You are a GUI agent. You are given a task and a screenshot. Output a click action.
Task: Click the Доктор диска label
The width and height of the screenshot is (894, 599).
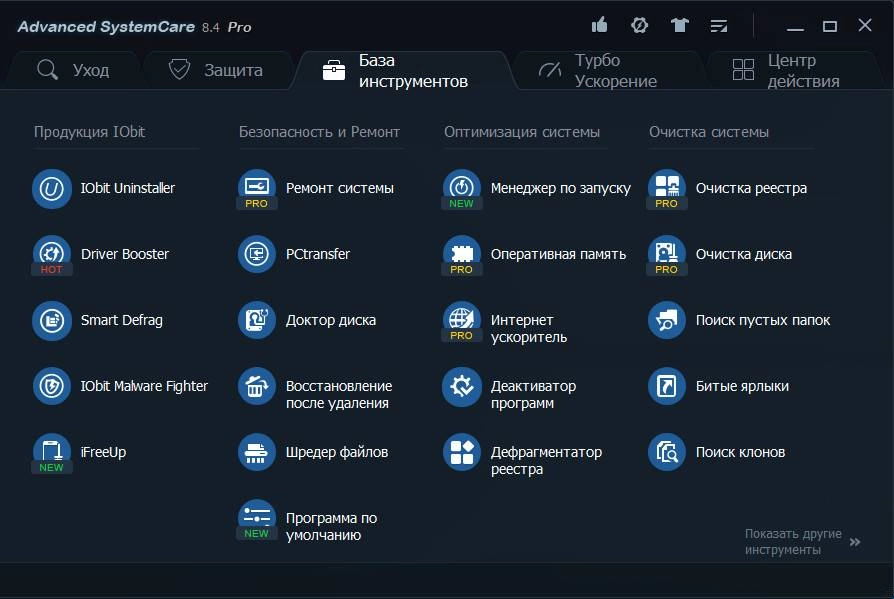pyautogui.click(x=331, y=320)
